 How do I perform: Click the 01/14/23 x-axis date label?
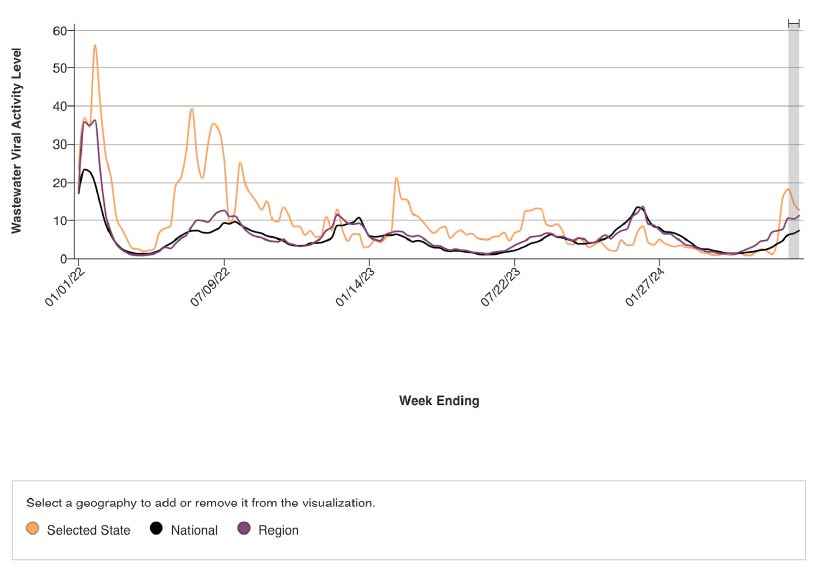click(x=353, y=284)
